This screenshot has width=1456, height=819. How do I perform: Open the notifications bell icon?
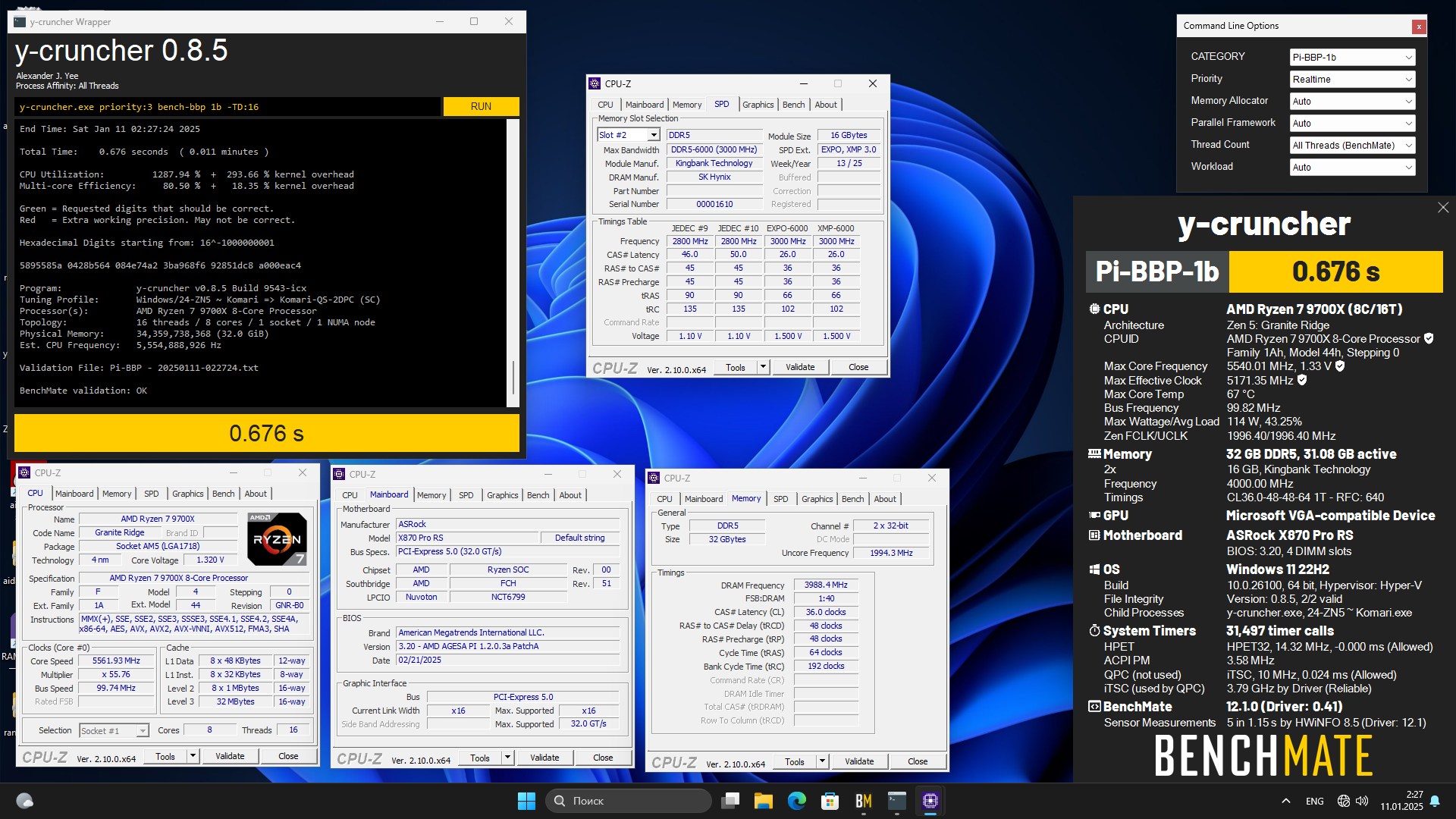1435,801
